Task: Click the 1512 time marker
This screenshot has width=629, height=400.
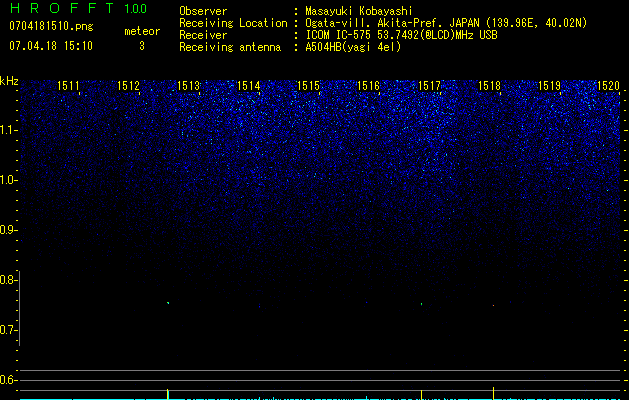Action: pos(128,85)
